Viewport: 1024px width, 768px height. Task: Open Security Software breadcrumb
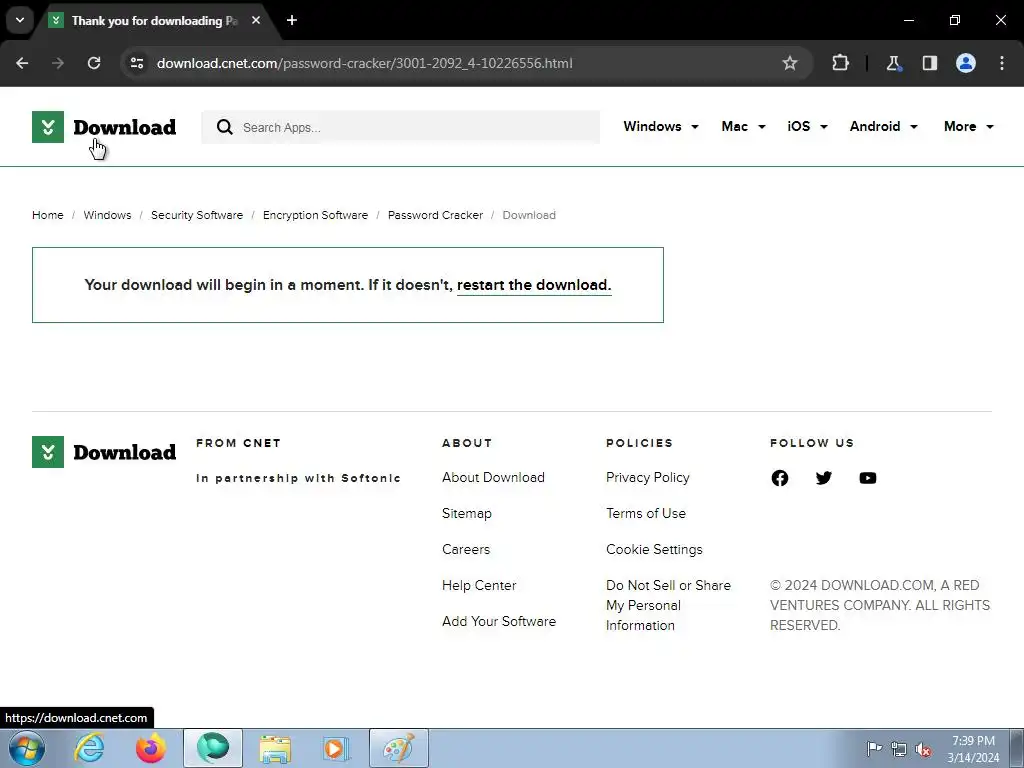[197, 215]
